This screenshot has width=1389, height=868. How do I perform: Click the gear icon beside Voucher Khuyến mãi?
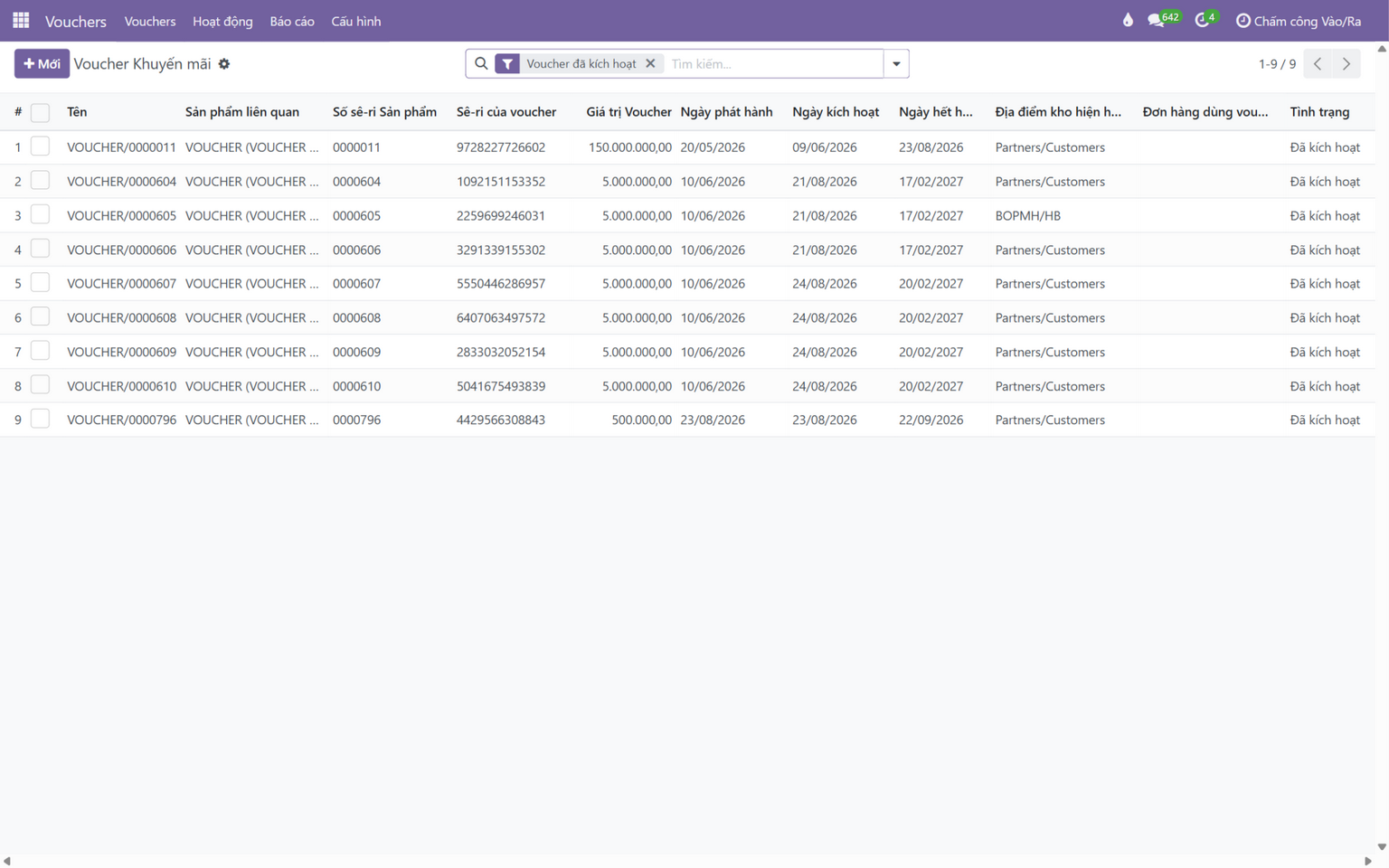[224, 64]
